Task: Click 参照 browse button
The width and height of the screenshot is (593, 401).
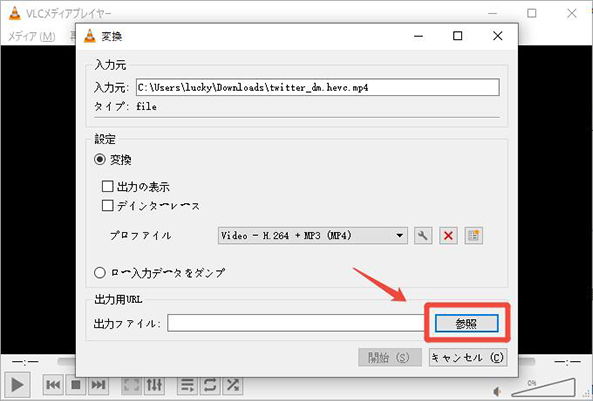Action: coord(466,323)
